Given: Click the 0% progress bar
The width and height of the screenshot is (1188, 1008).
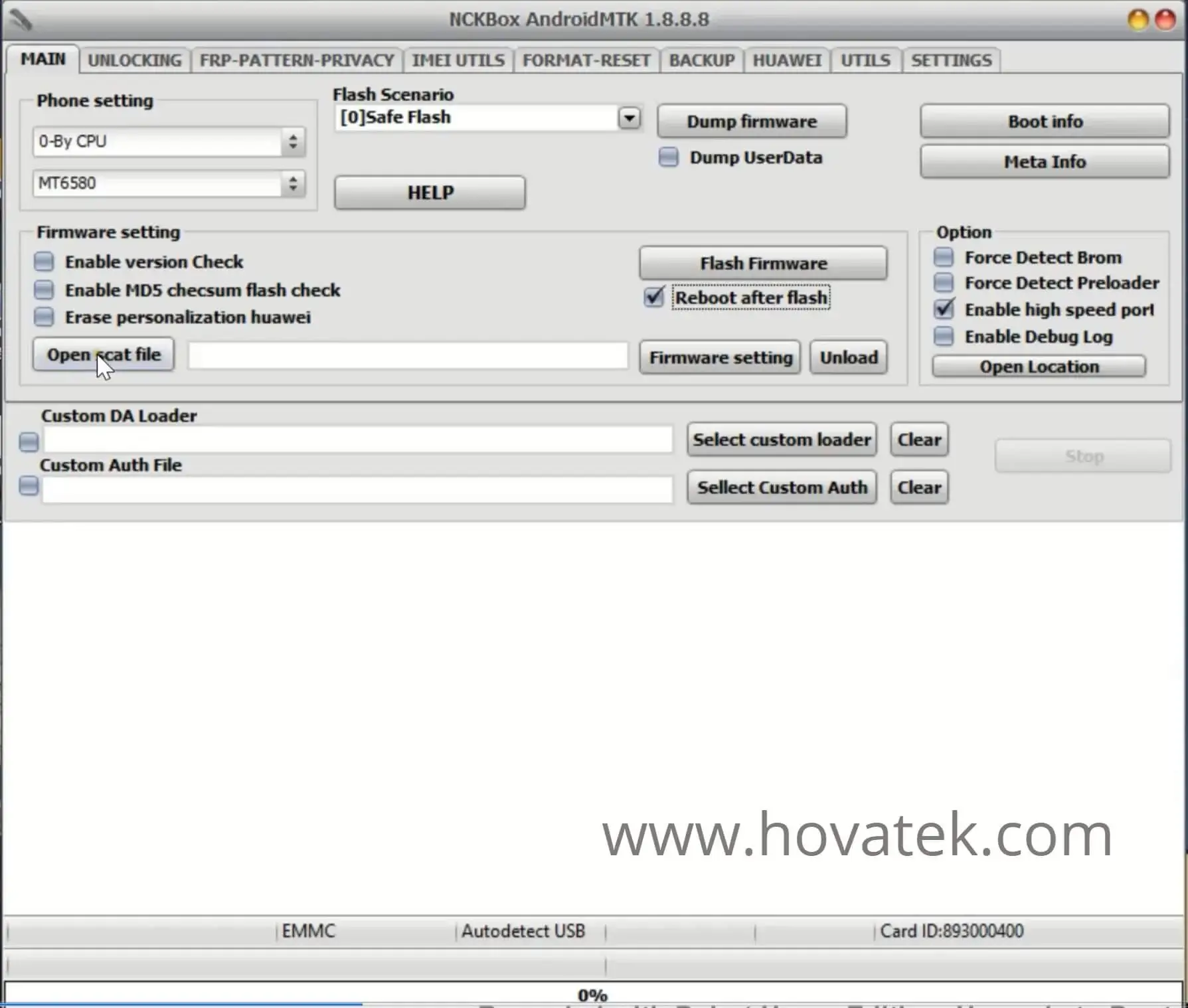Looking at the screenshot, I should [592, 994].
